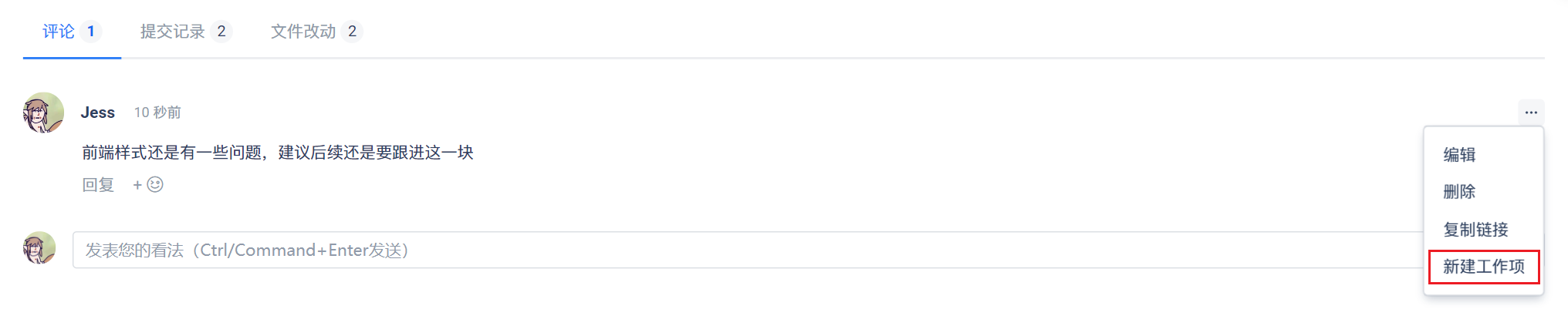Click Jess's avatar beside the comment
1568x316 pixels.
(43, 113)
